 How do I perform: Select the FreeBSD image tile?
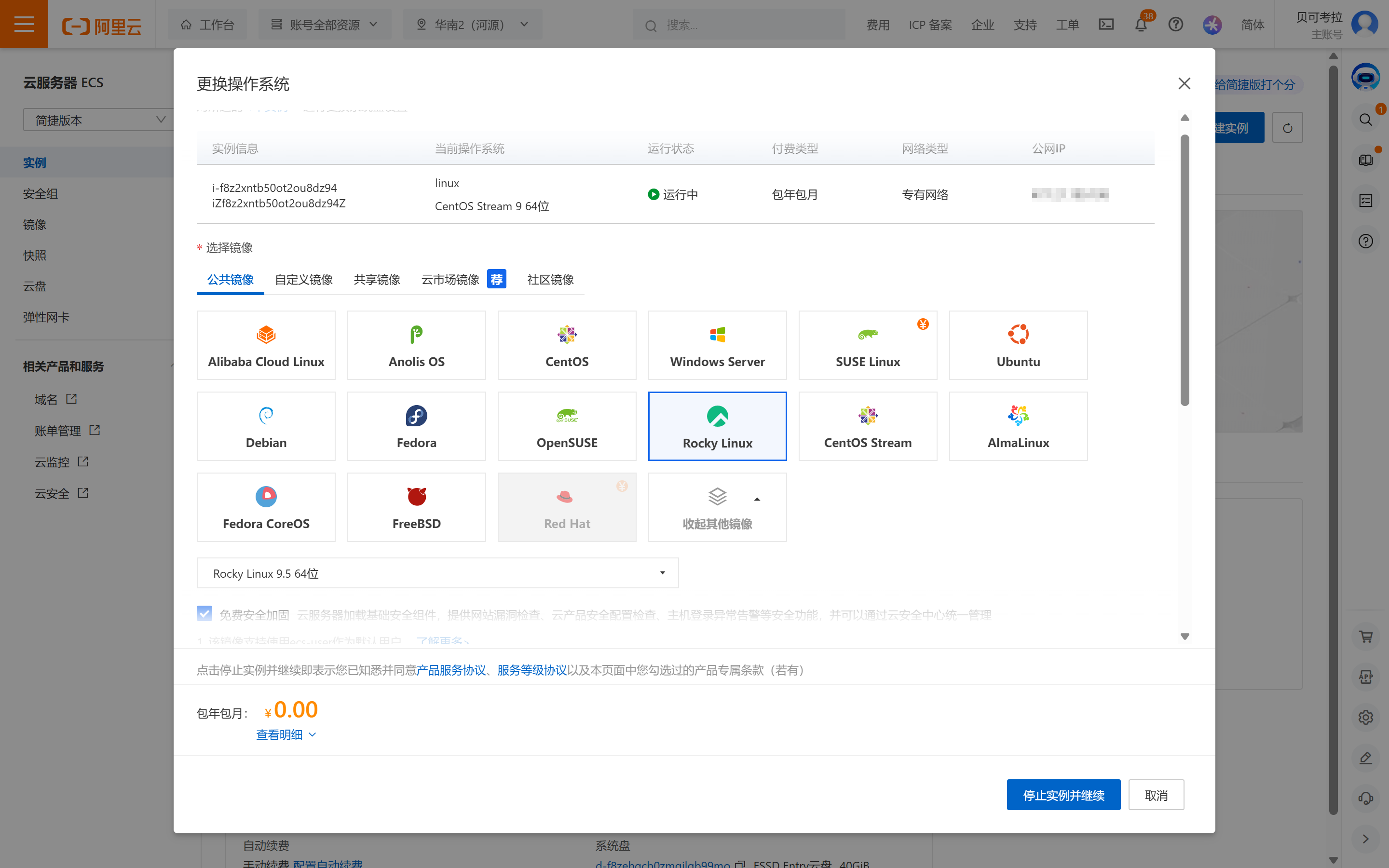pyautogui.click(x=416, y=507)
